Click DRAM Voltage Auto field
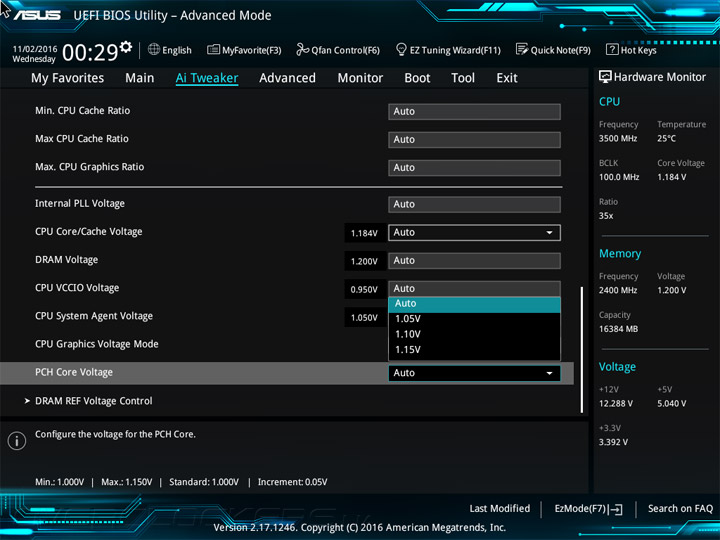This screenshot has height=540, width=720. coord(474,261)
